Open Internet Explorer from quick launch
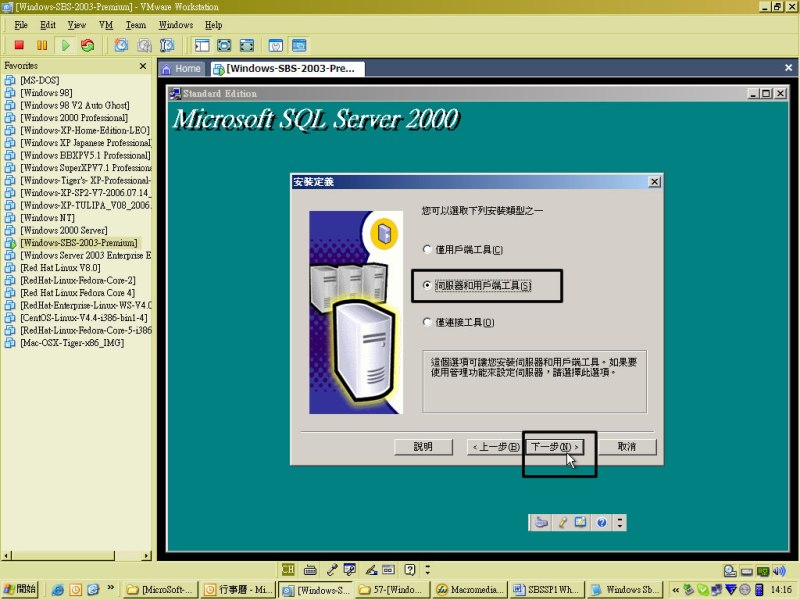800x600 pixels. pos(58,590)
